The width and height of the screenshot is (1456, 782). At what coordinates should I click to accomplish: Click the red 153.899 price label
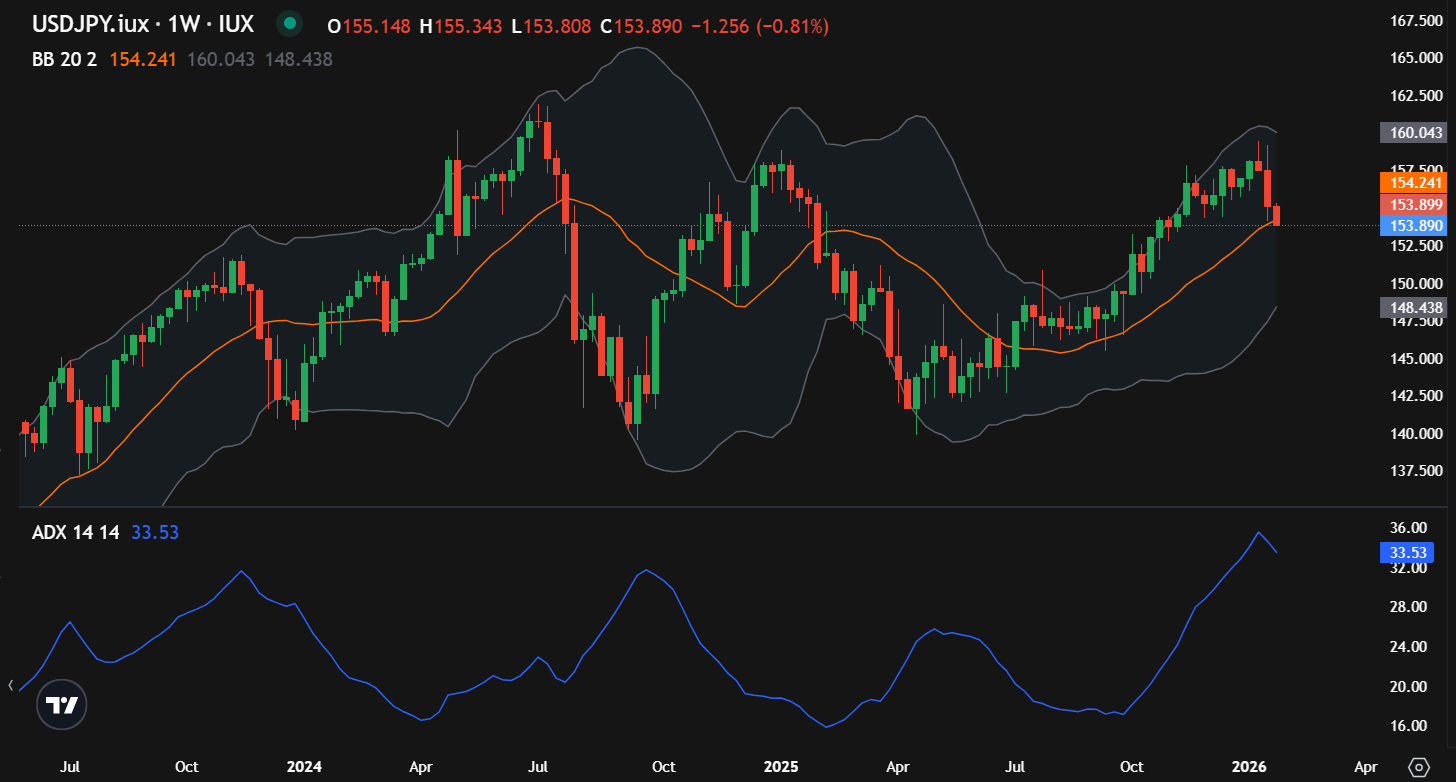(1412, 204)
